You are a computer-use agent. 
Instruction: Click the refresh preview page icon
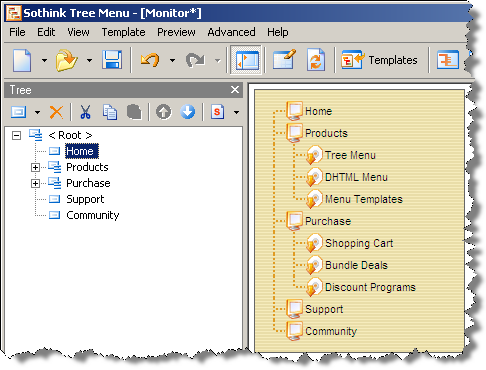point(316,60)
